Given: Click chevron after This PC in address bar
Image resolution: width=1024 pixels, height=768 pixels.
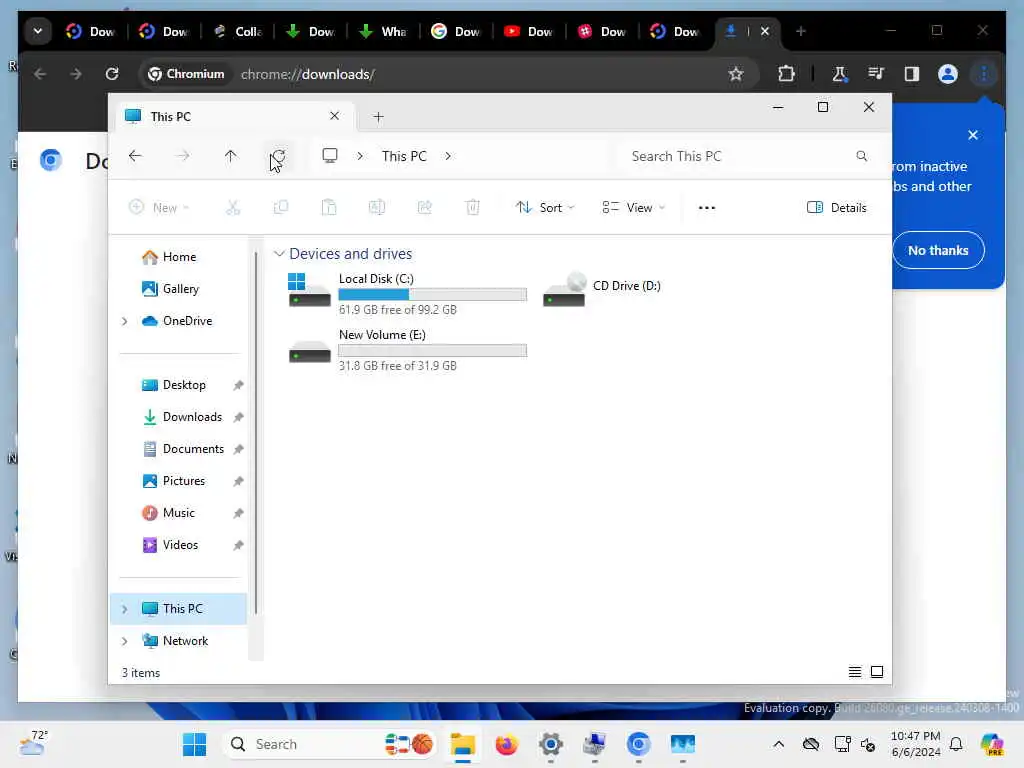Looking at the screenshot, I should click(448, 156).
